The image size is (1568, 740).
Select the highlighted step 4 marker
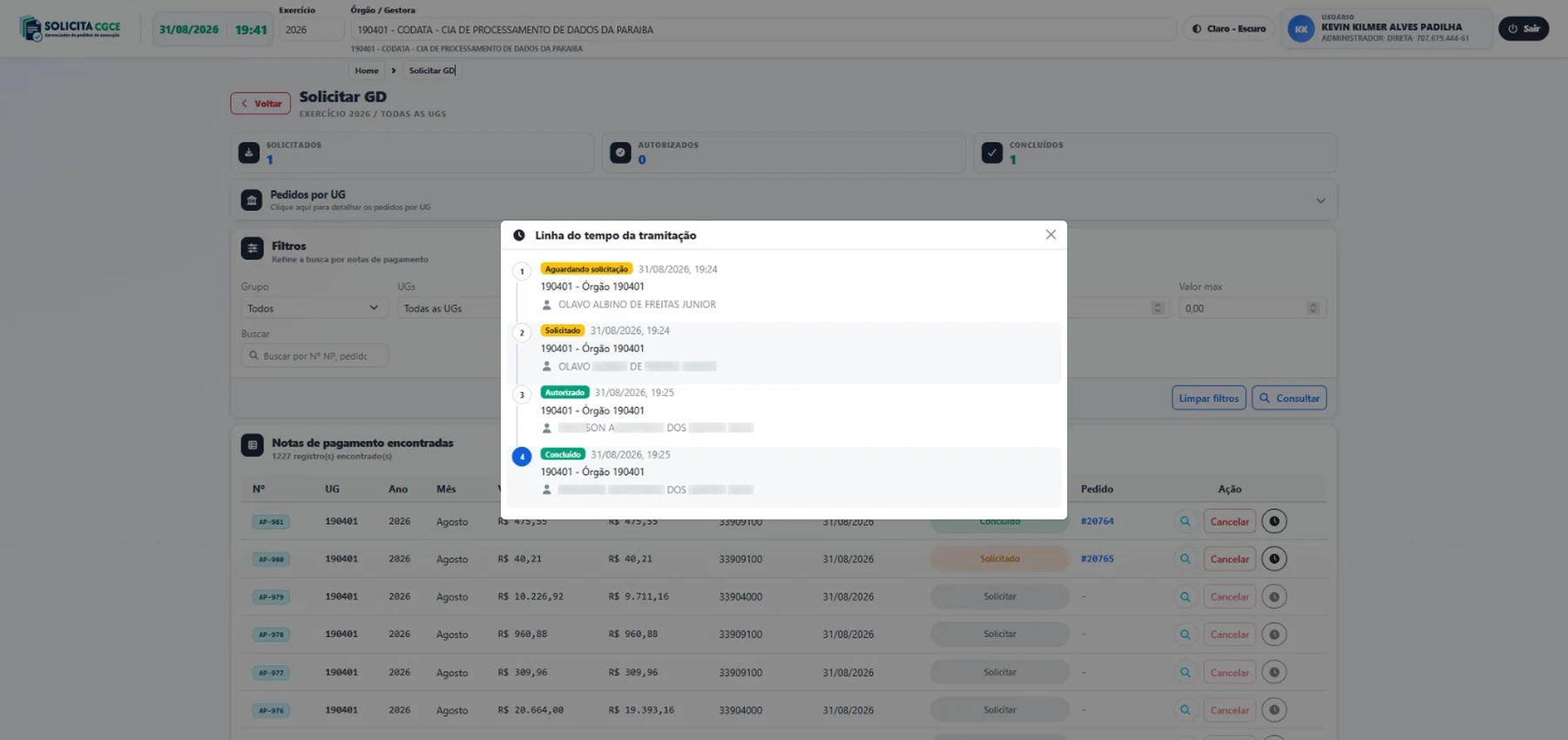click(x=522, y=457)
